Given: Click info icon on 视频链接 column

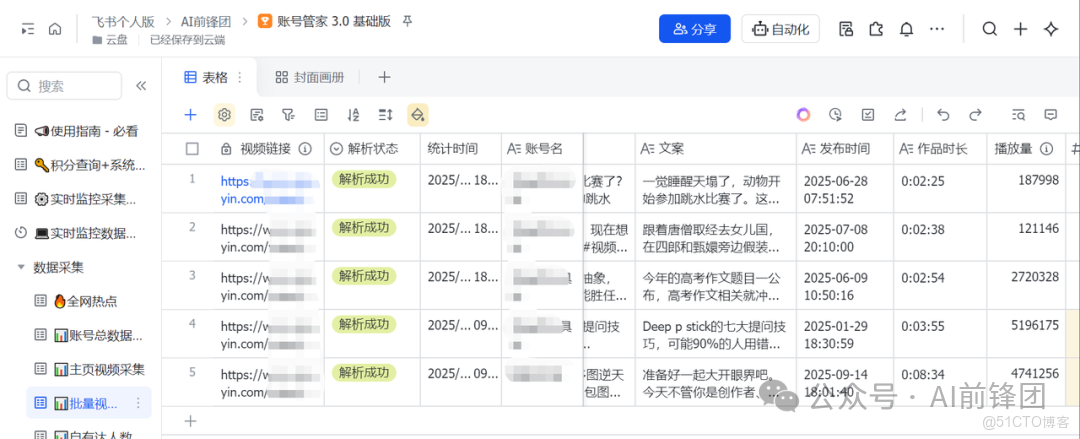Looking at the screenshot, I should point(305,149).
